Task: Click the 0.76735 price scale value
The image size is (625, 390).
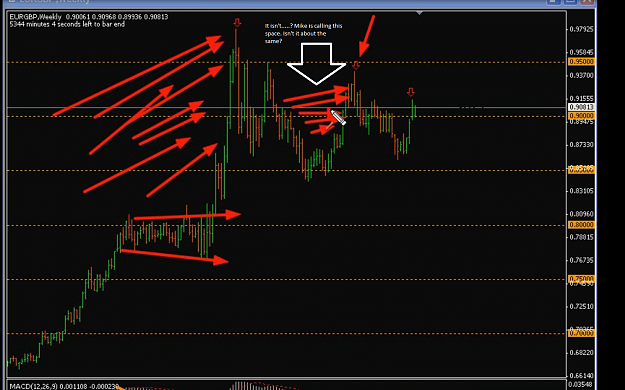Action: [582, 260]
